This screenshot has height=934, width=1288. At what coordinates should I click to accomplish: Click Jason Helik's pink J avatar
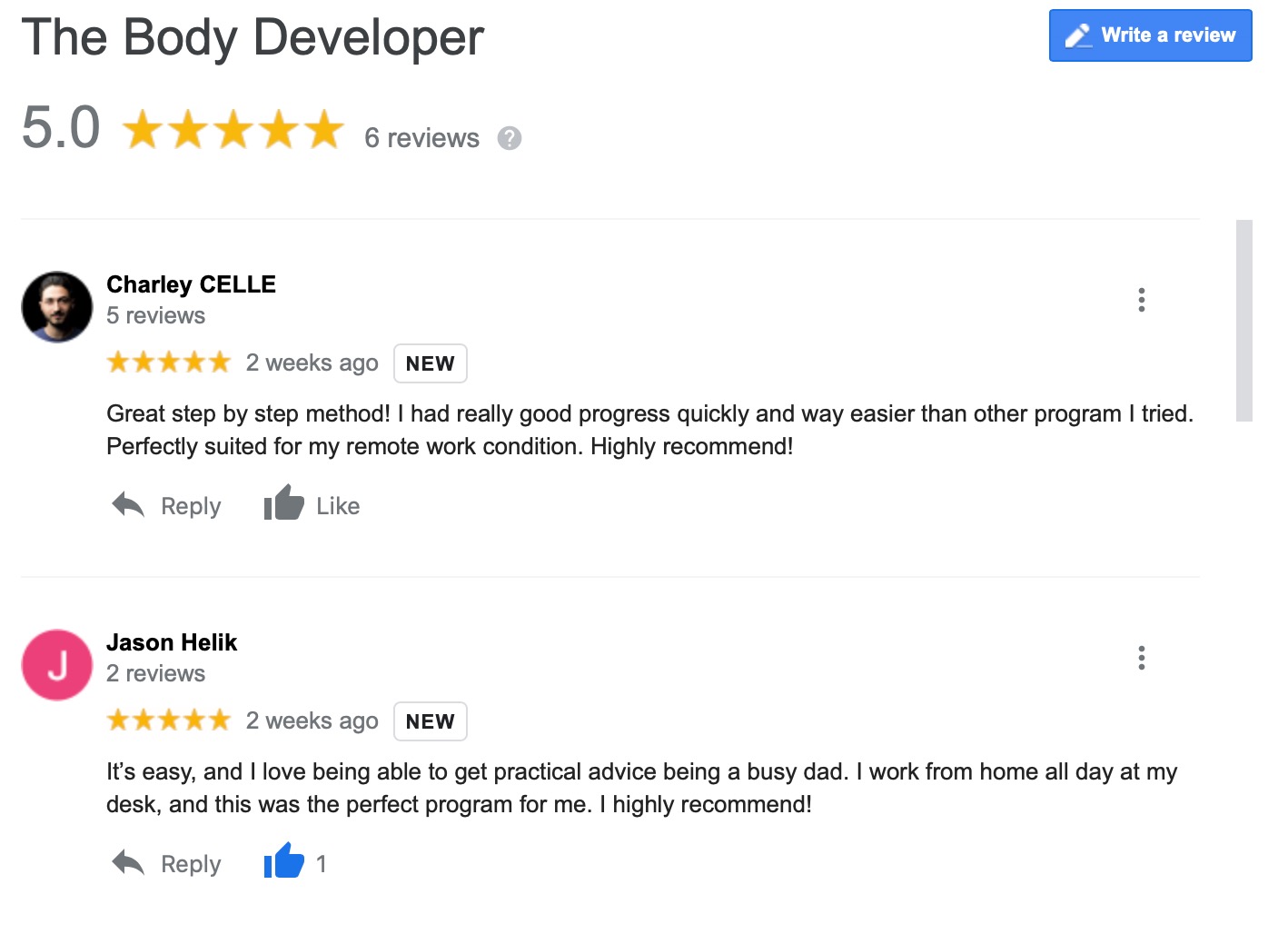click(57, 665)
